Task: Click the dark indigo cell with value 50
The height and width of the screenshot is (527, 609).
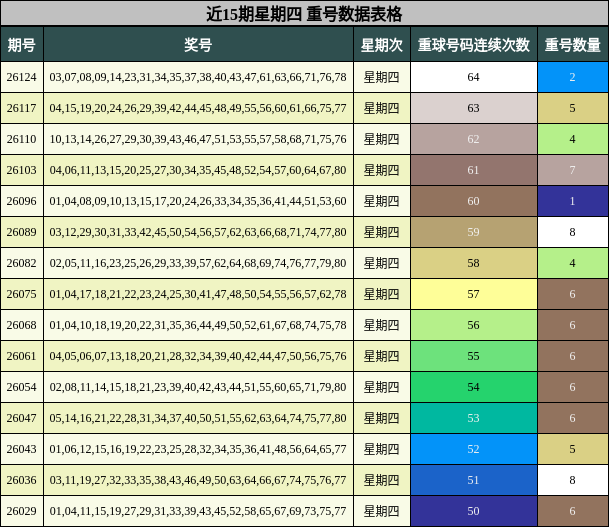Action: click(474, 511)
